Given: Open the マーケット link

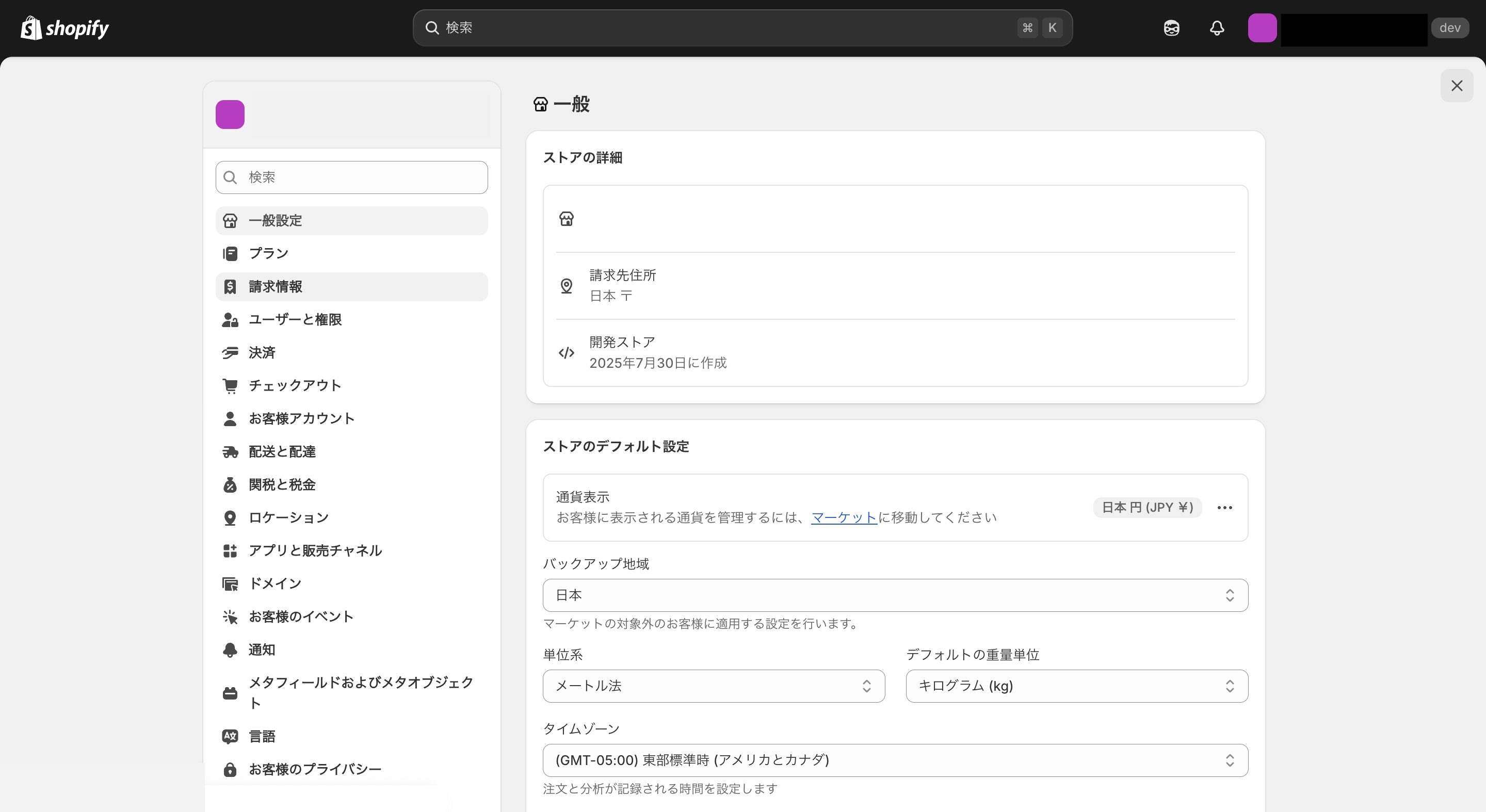Looking at the screenshot, I should 844,517.
